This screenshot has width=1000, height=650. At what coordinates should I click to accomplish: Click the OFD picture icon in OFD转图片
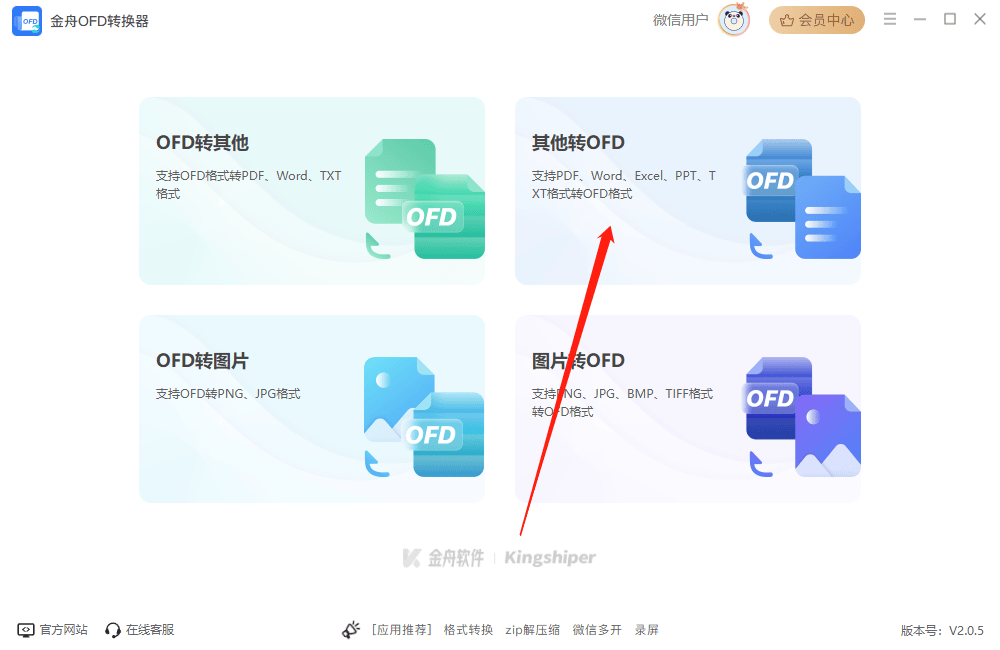tap(423, 417)
